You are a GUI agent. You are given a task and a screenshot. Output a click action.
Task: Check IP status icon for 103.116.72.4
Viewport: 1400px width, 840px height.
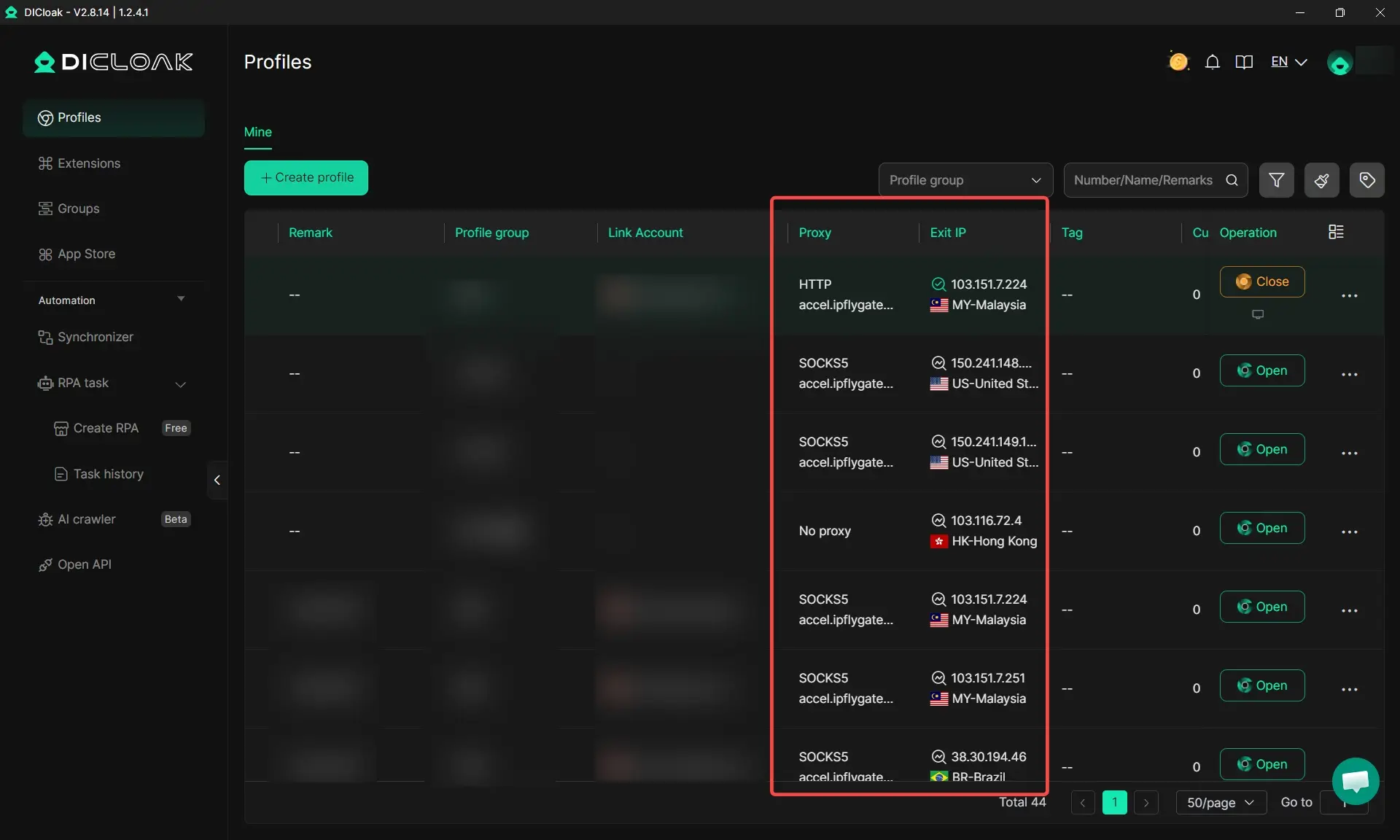[x=938, y=521]
